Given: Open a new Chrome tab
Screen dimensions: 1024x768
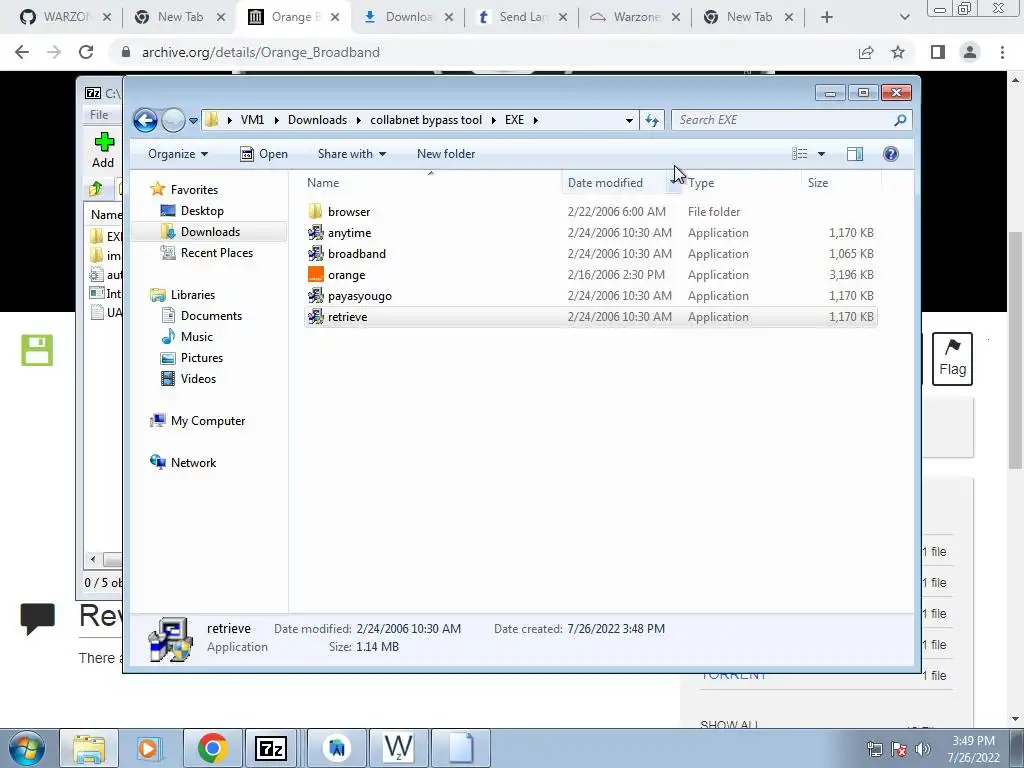Looking at the screenshot, I should point(827,17).
